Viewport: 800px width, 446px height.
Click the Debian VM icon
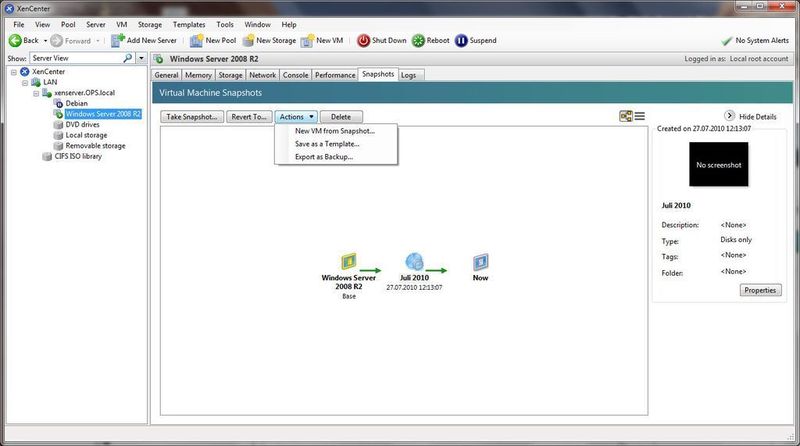click(58, 103)
